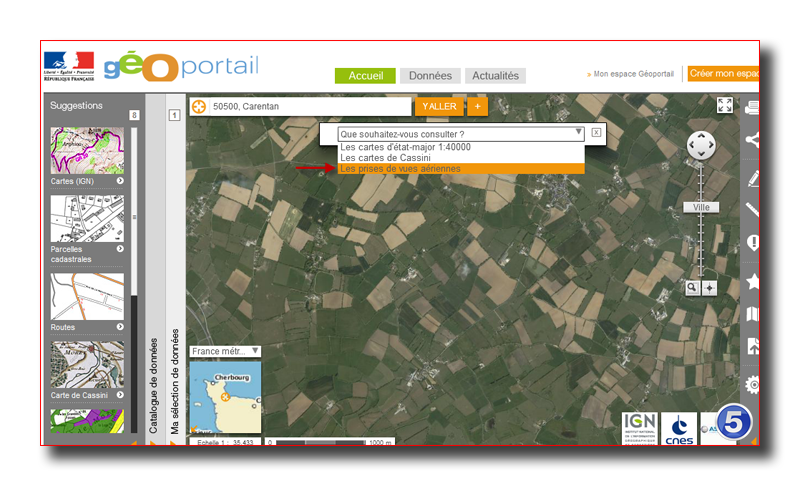Click the Échelle scale value field
800x486 pixels.
pyautogui.click(x=225, y=442)
